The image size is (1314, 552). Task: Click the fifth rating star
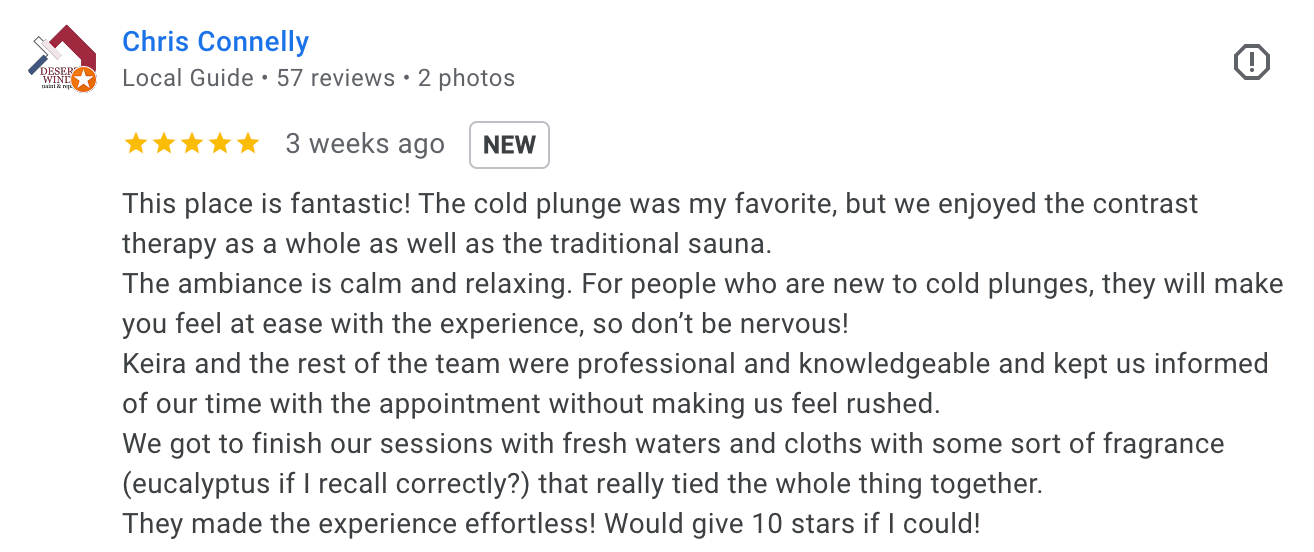coord(247,144)
